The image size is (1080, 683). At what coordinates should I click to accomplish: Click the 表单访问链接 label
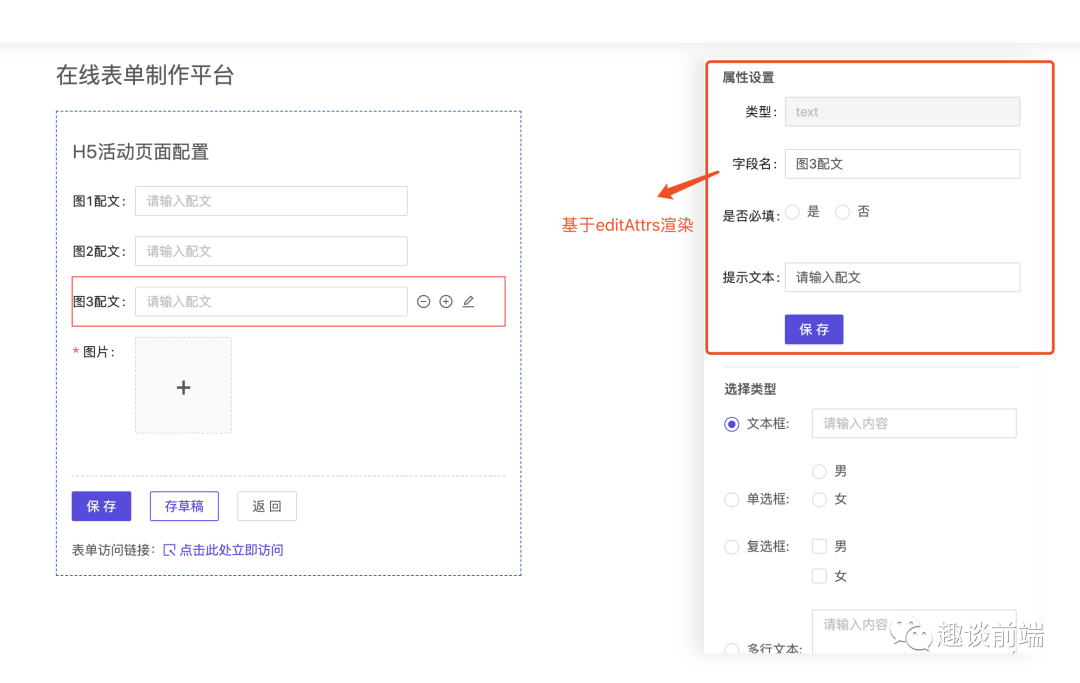114,550
